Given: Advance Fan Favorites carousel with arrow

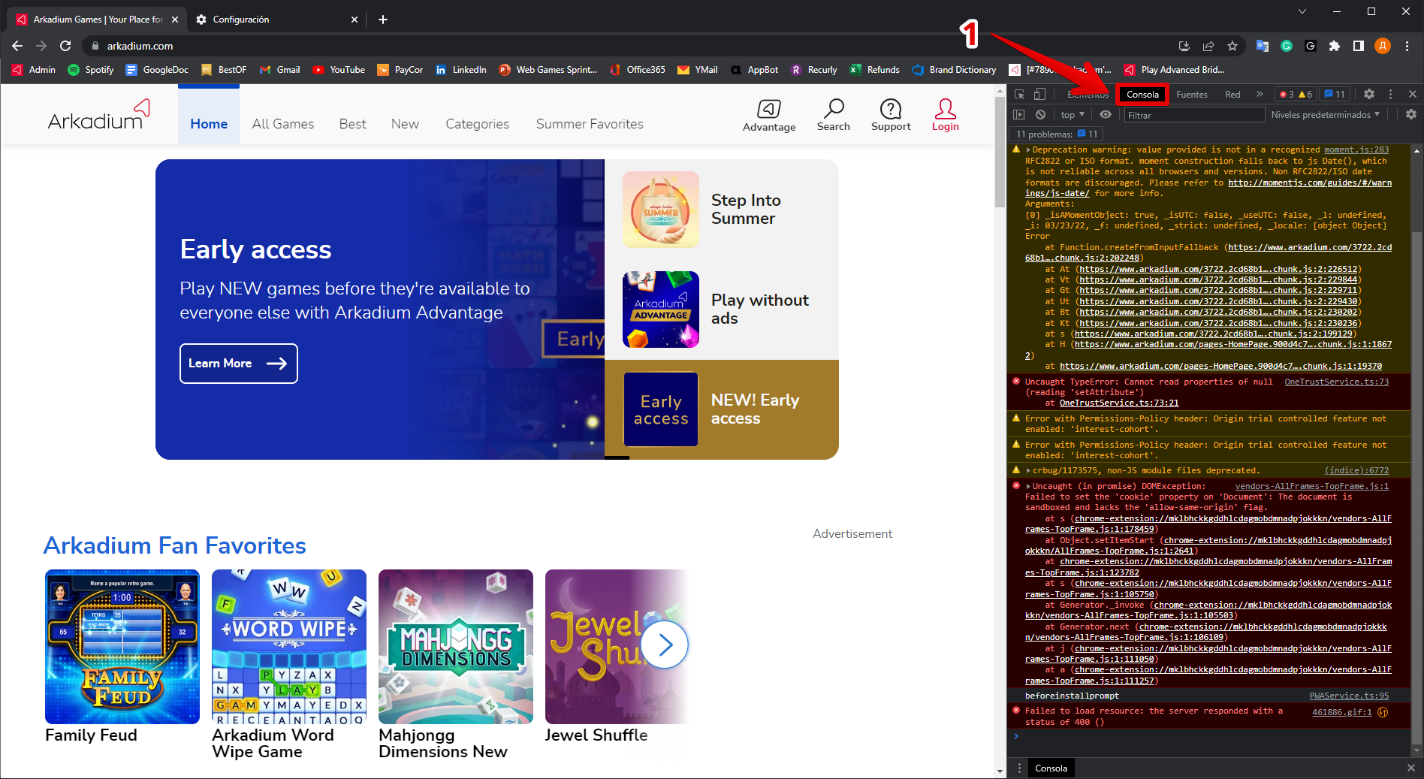Looking at the screenshot, I should 665,645.
